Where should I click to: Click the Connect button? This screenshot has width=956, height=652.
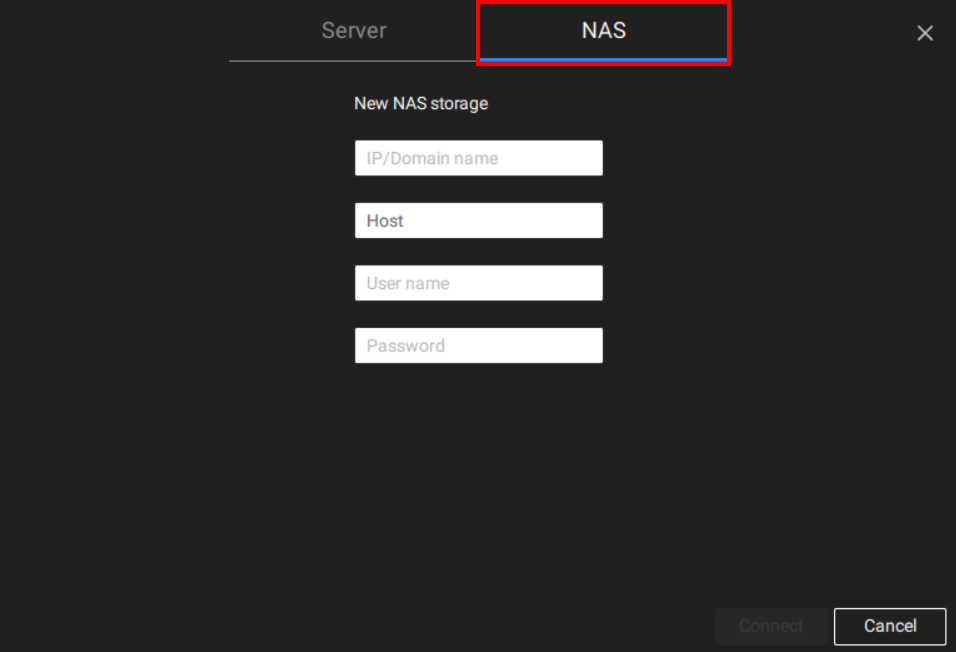click(x=771, y=626)
